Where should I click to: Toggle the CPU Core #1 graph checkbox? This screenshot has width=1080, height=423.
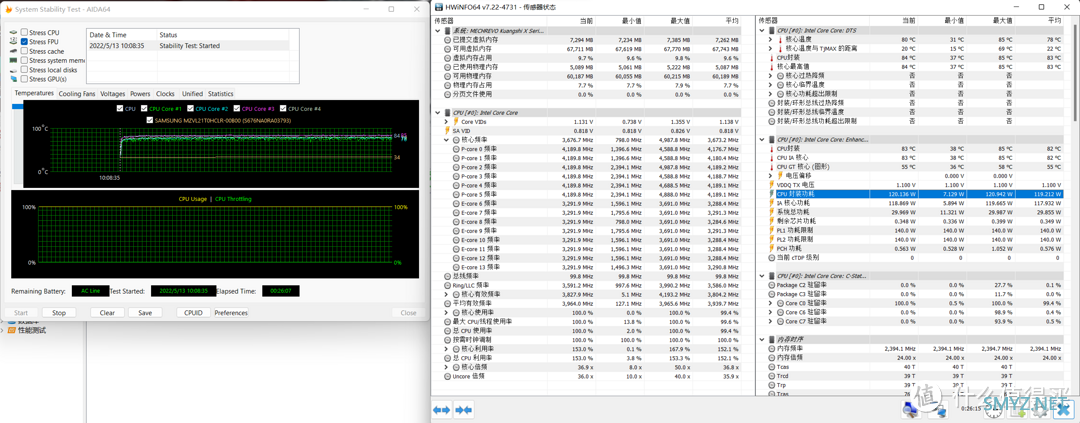pyautogui.click(x=144, y=109)
